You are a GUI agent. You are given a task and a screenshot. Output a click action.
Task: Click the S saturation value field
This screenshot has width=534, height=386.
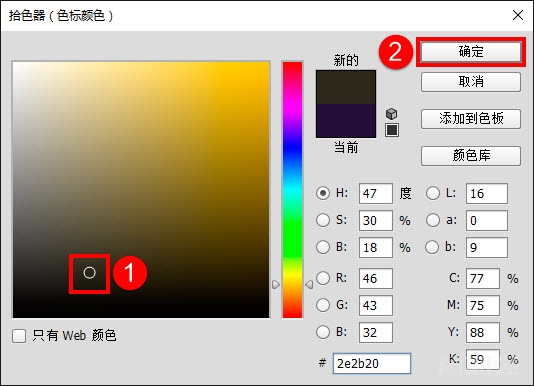pos(376,220)
